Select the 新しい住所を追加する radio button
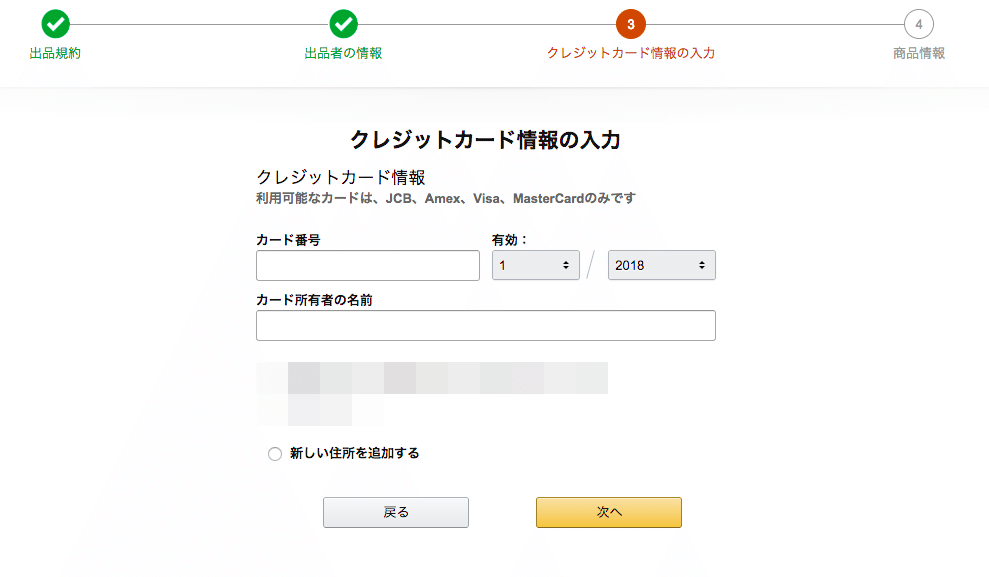This screenshot has height=577, width=989. coord(275,454)
